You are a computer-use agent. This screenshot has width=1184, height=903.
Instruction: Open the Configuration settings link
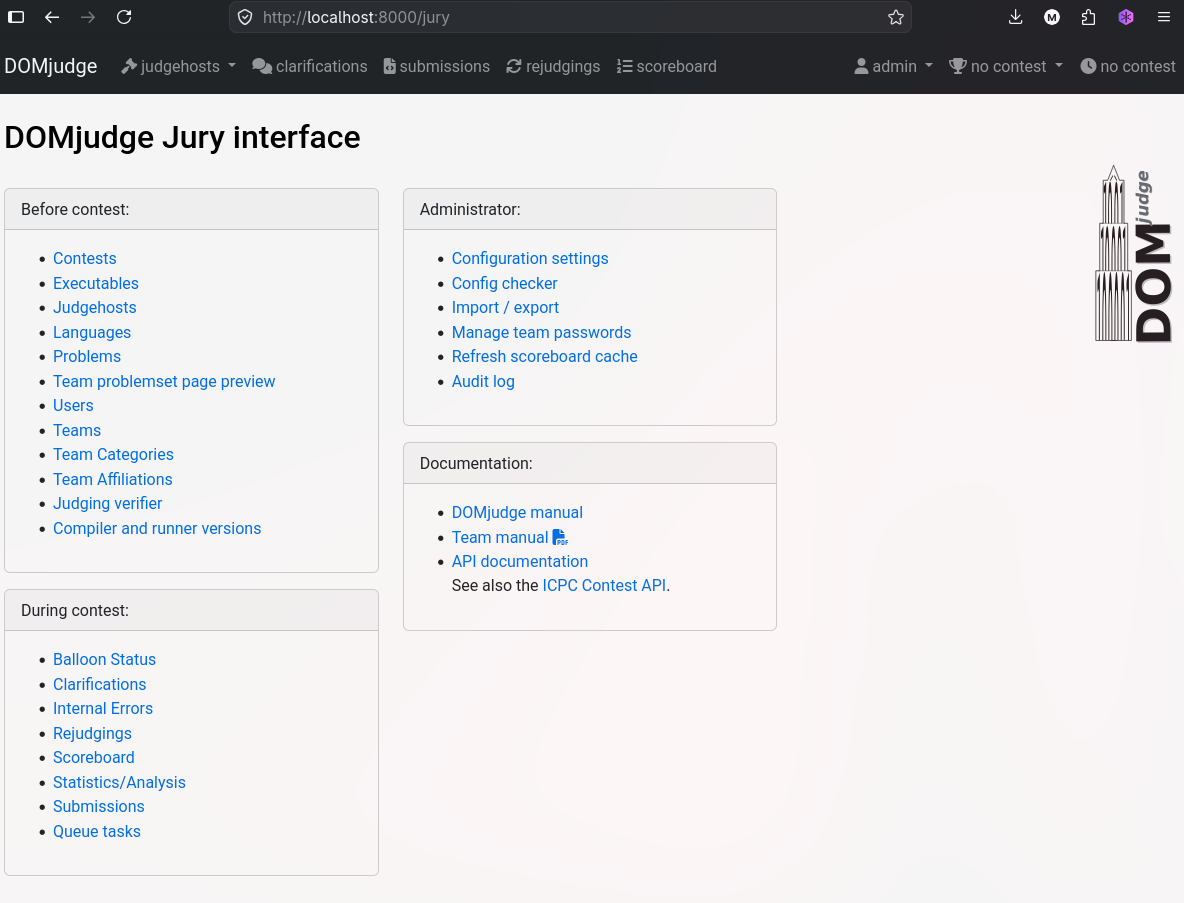tap(529, 258)
